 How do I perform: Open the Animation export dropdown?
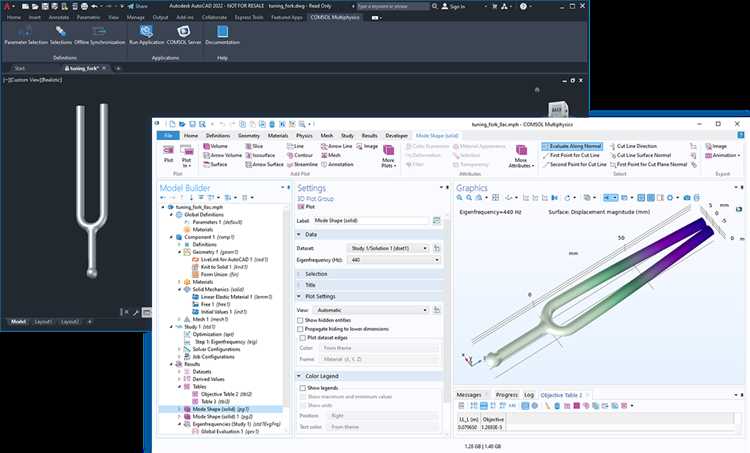[x=723, y=155]
